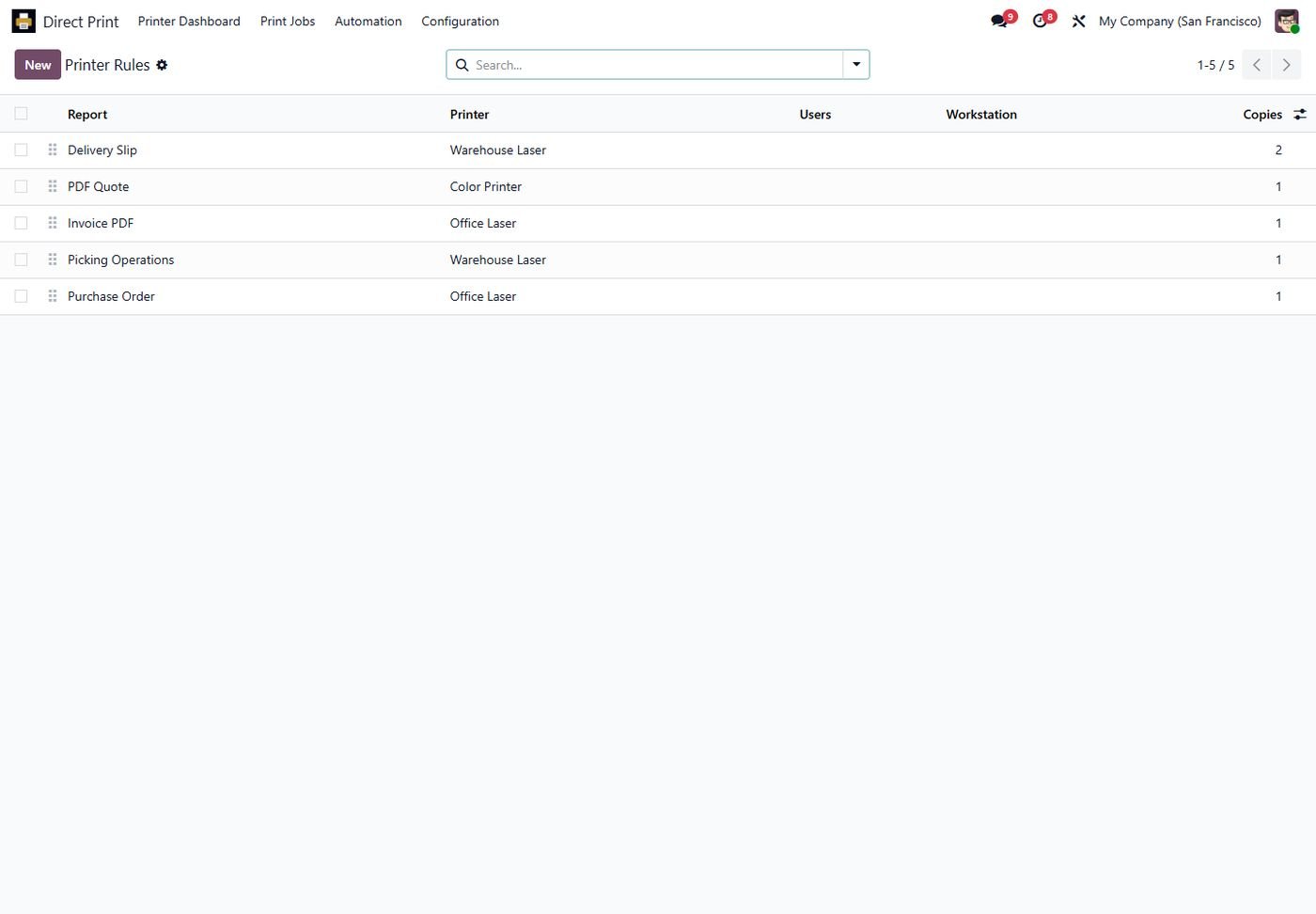
Task: Click the search magnifier icon
Action: point(462,65)
